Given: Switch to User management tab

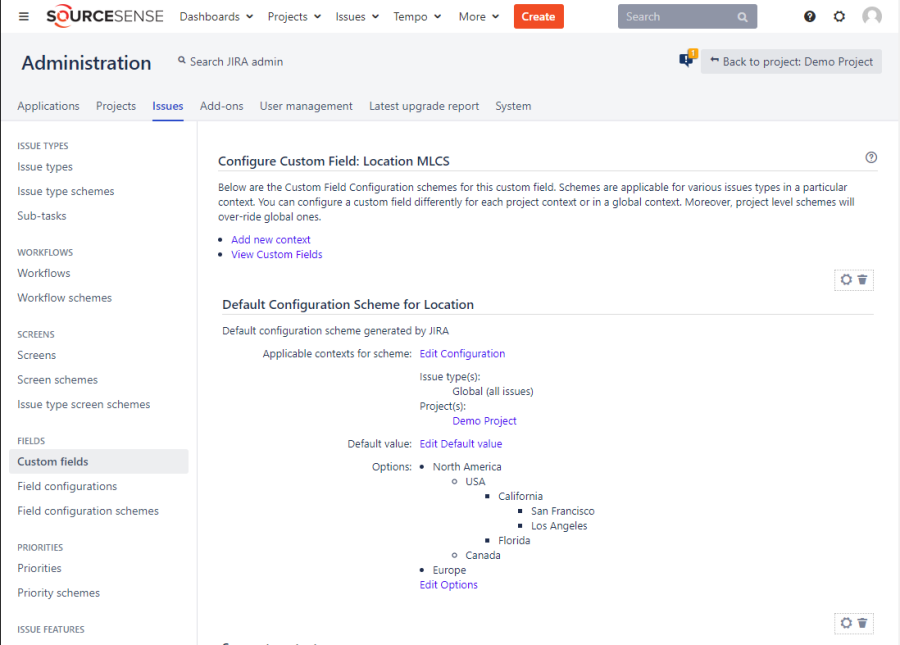Looking at the screenshot, I should click(x=306, y=106).
